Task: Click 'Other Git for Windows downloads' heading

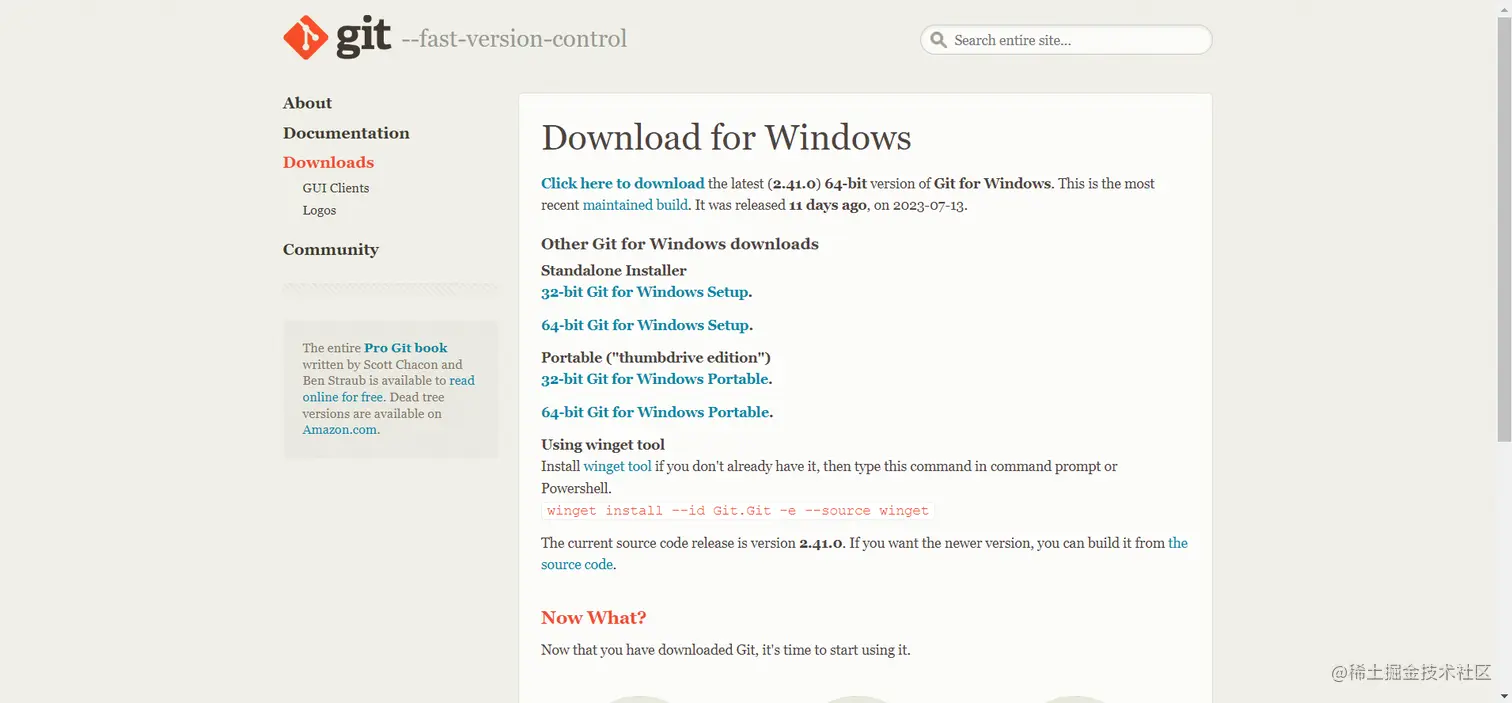Action: coord(680,244)
